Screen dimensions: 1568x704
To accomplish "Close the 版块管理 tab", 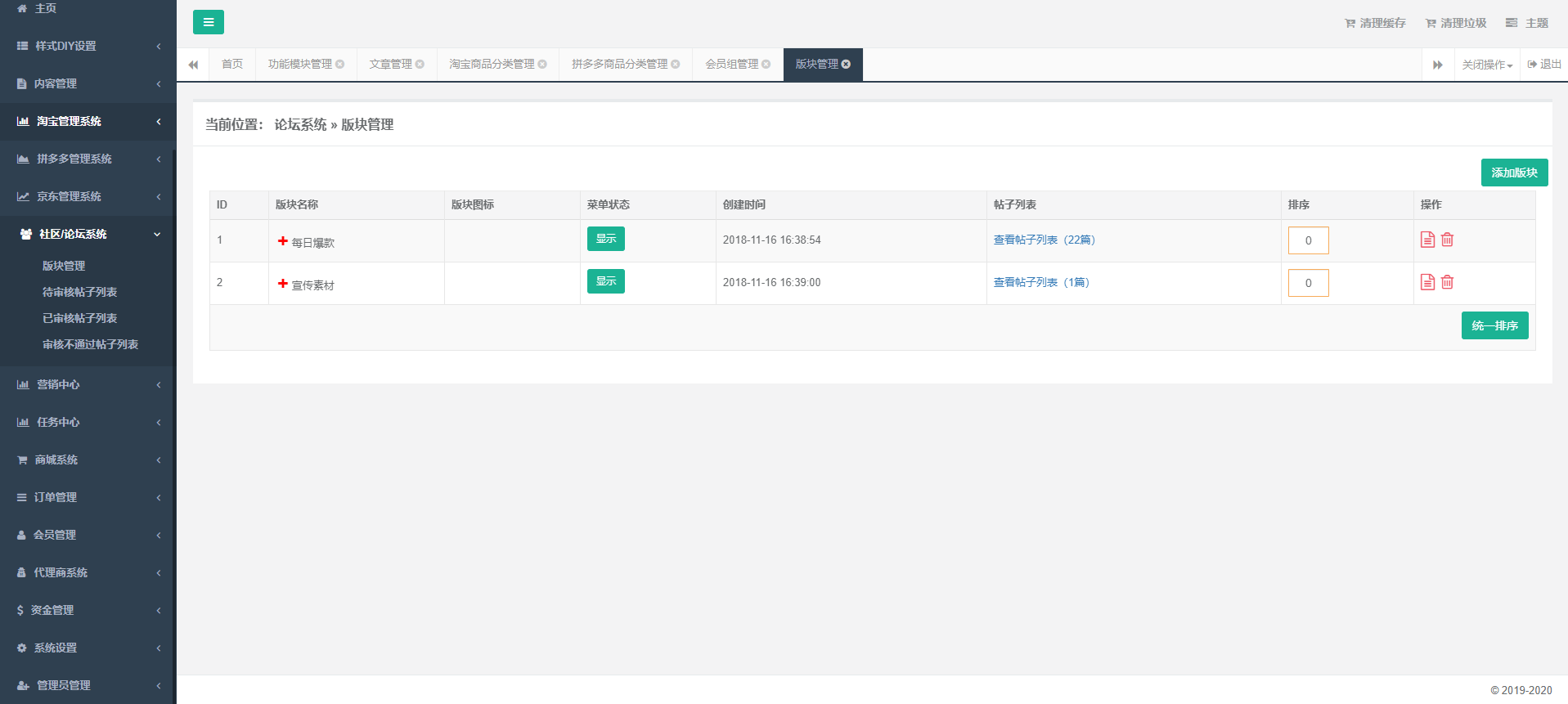I will (847, 64).
